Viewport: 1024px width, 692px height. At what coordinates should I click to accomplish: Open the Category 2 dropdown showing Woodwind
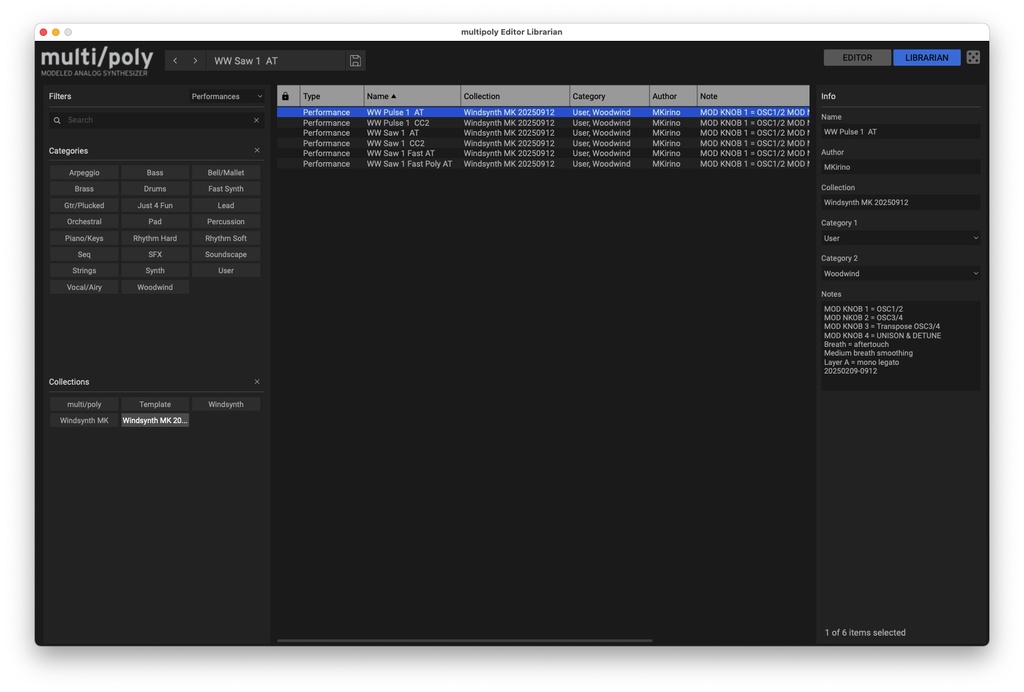(x=899, y=273)
